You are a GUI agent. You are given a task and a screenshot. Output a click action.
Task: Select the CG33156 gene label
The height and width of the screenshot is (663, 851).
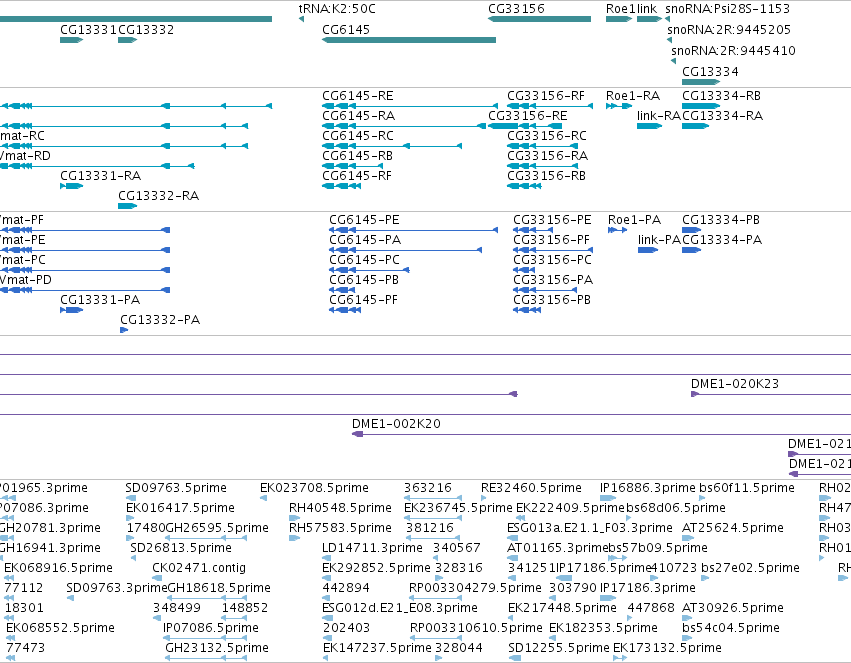516,9
